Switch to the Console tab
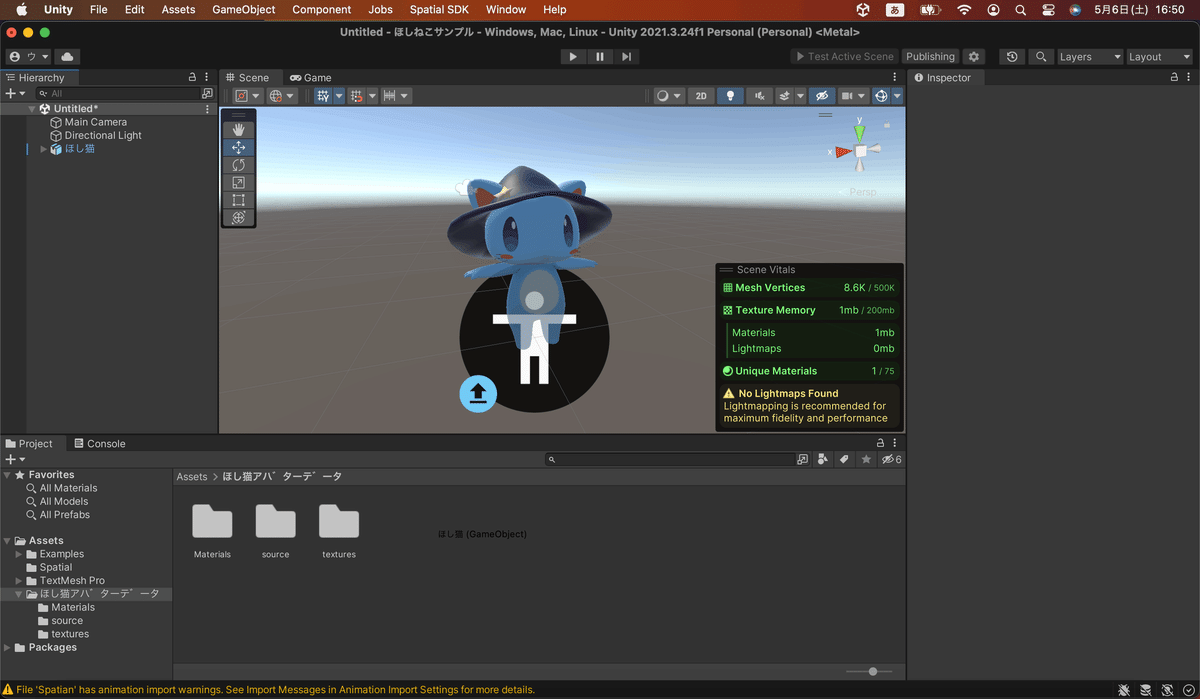Viewport: 1200px width, 699px height. [x=99, y=444]
